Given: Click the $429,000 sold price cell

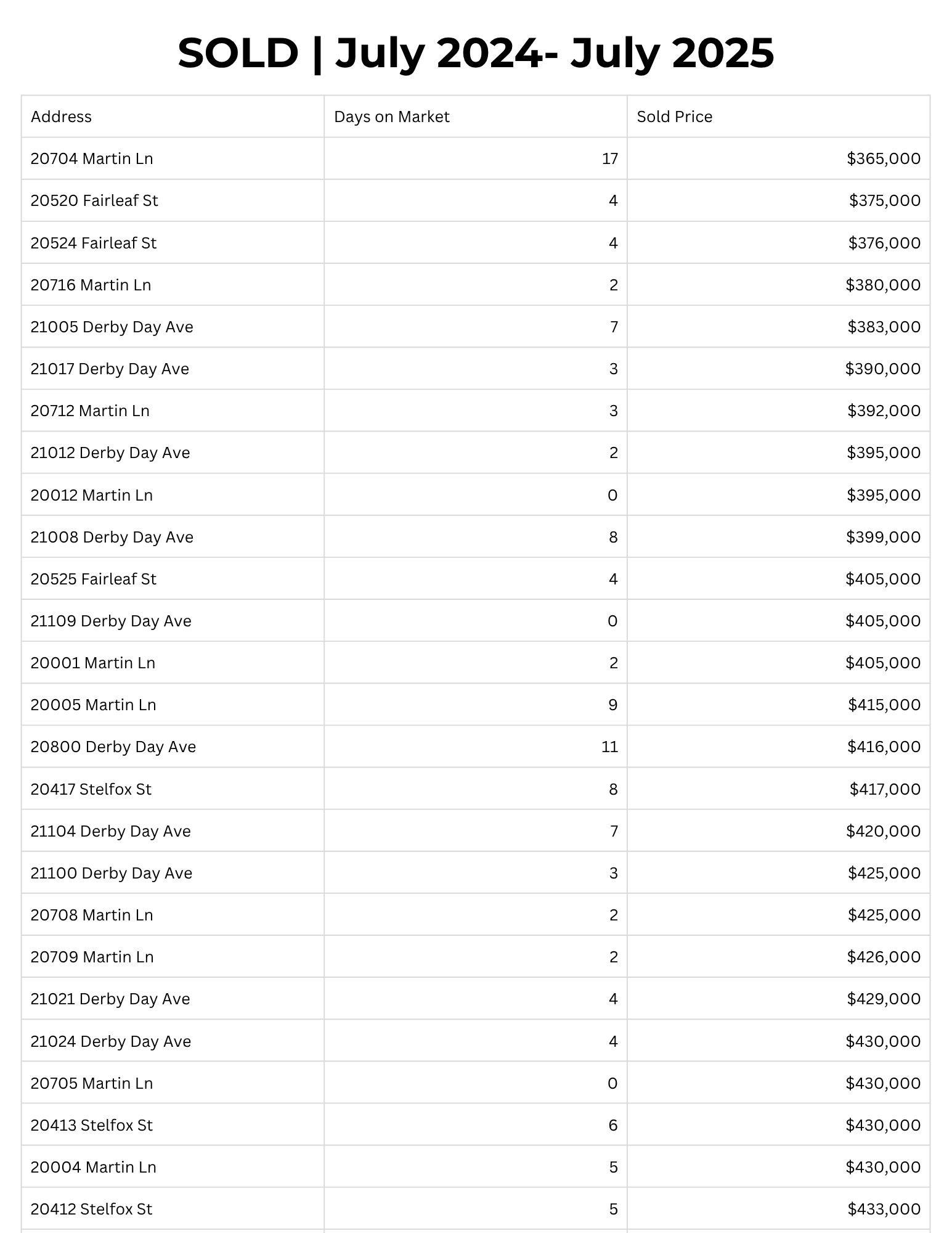Looking at the screenshot, I should (x=883, y=999).
